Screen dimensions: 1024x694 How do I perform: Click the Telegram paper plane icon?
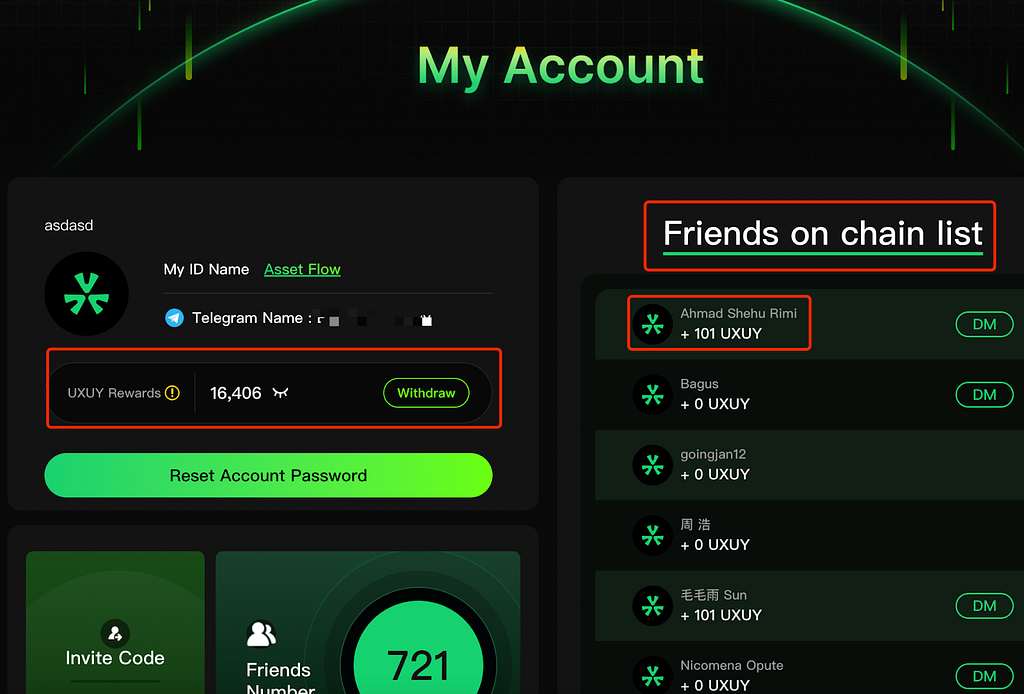click(174, 318)
